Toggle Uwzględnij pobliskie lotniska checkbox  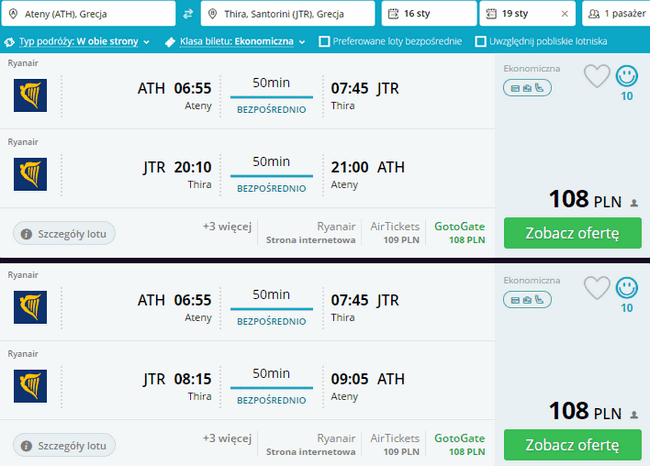point(480,41)
